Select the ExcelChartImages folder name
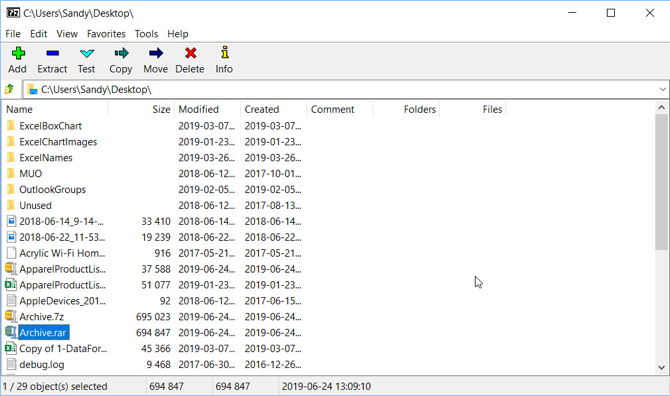The image size is (670, 396). coord(58,142)
